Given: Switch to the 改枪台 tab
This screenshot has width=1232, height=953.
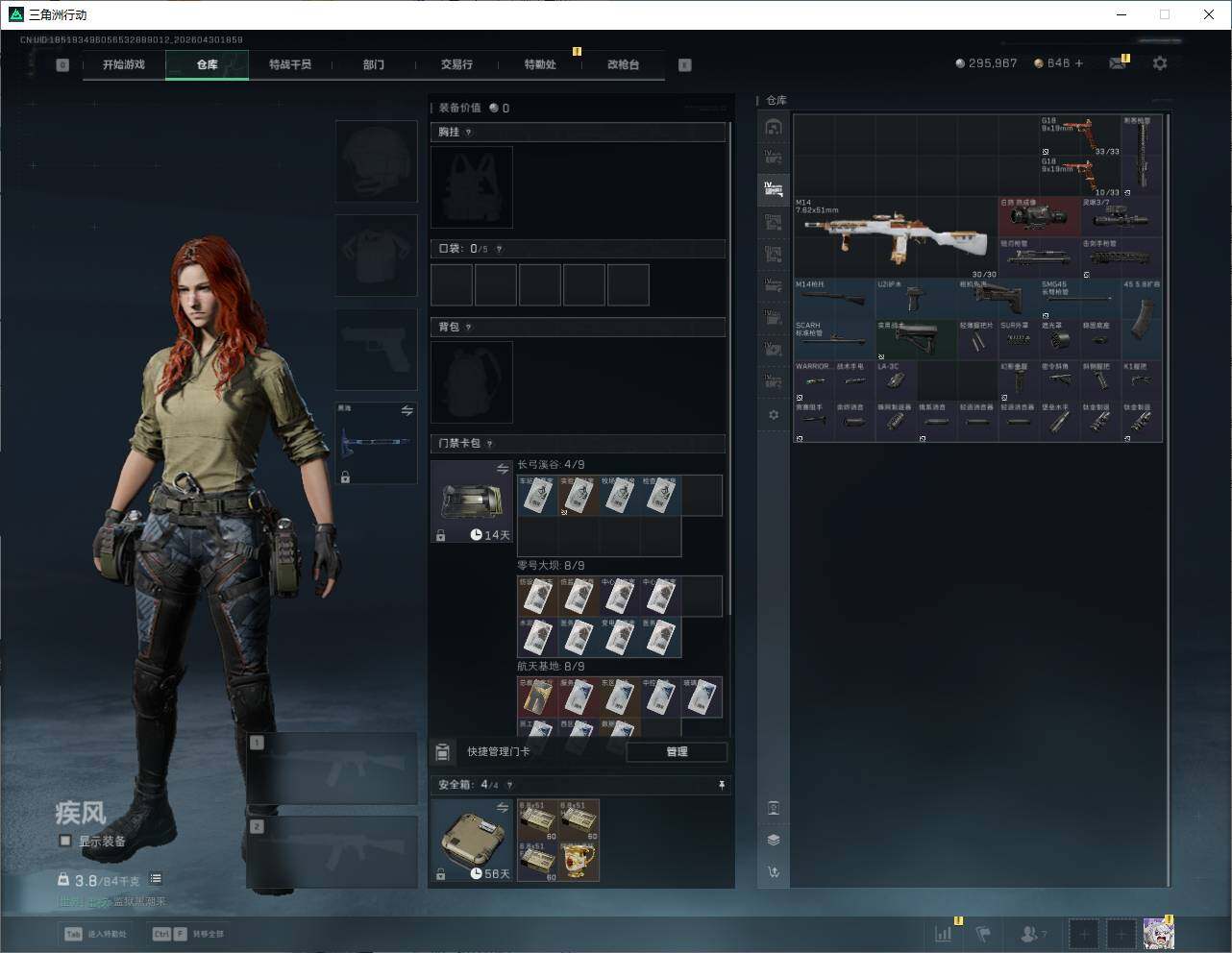Looking at the screenshot, I should (x=623, y=64).
